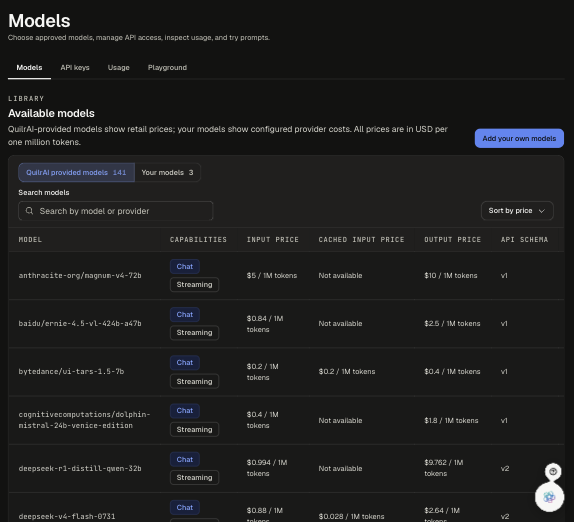Screen dimensions: 574x522
Task: Show QuilrAI provided models list
Action: click(x=76, y=172)
